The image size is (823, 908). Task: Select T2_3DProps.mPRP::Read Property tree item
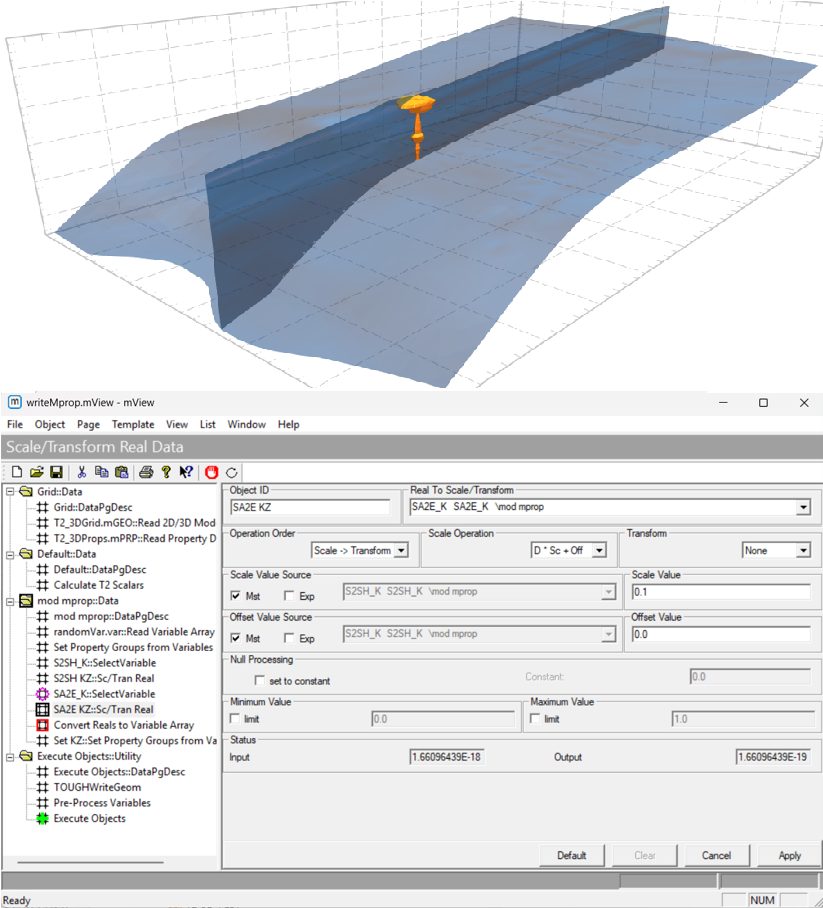(135, 539)
